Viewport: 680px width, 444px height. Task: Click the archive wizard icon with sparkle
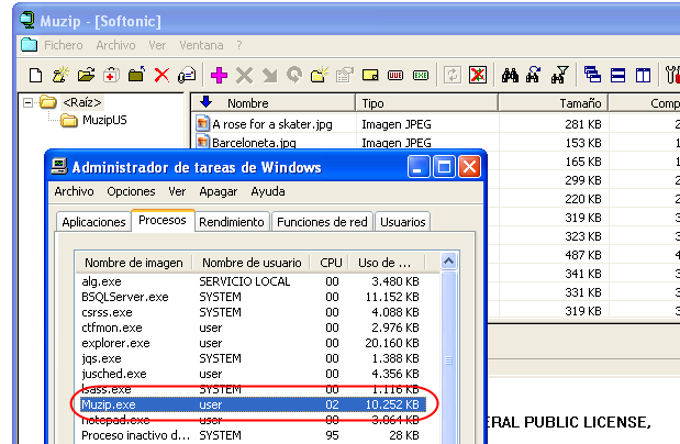[x=61, y=75]
